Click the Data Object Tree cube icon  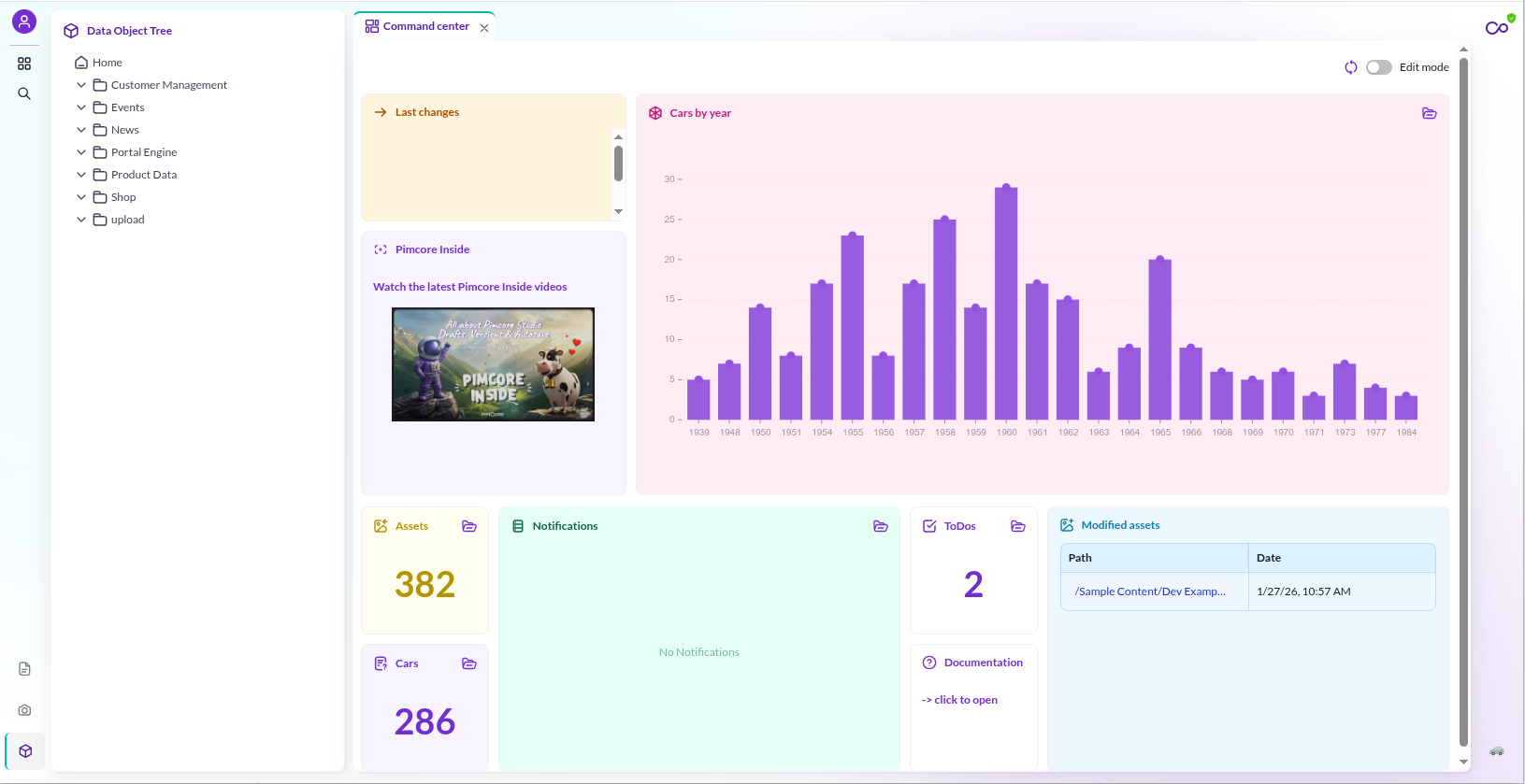click(x=71, y=31)
